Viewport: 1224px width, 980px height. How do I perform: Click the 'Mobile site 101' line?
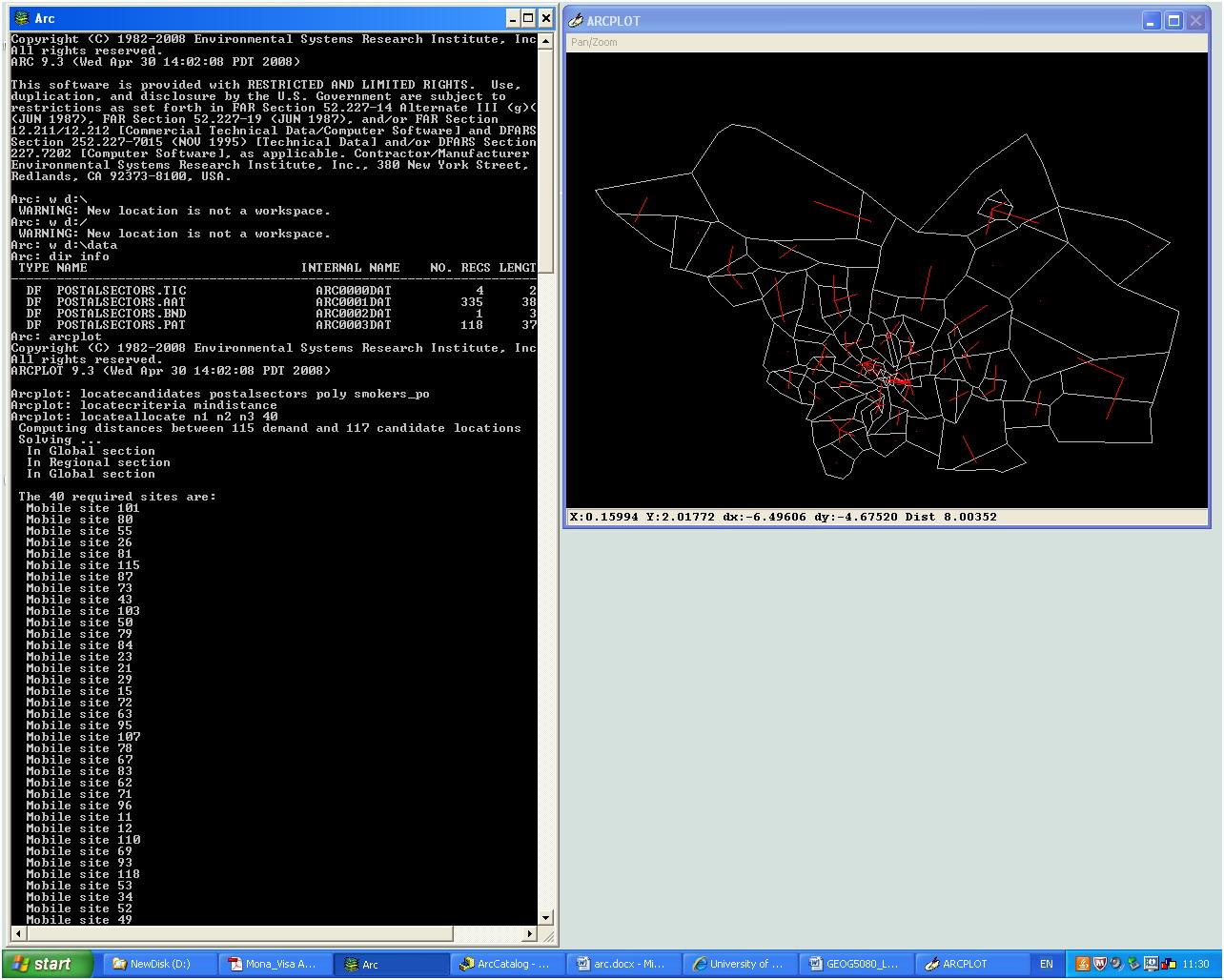[x=83, y=508]
